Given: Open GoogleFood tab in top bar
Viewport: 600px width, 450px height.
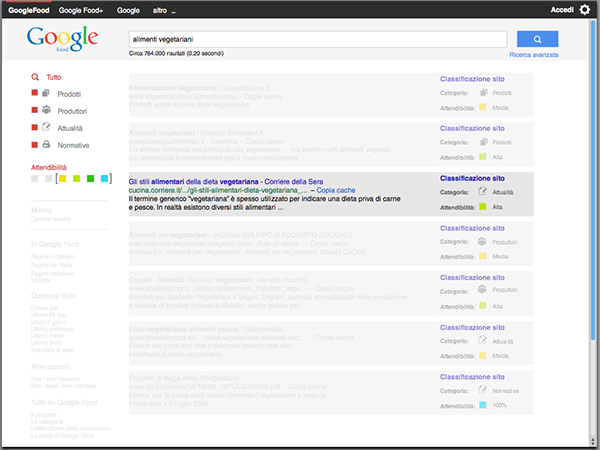Looking at the screenshot, I should click(x=29, y=10).
